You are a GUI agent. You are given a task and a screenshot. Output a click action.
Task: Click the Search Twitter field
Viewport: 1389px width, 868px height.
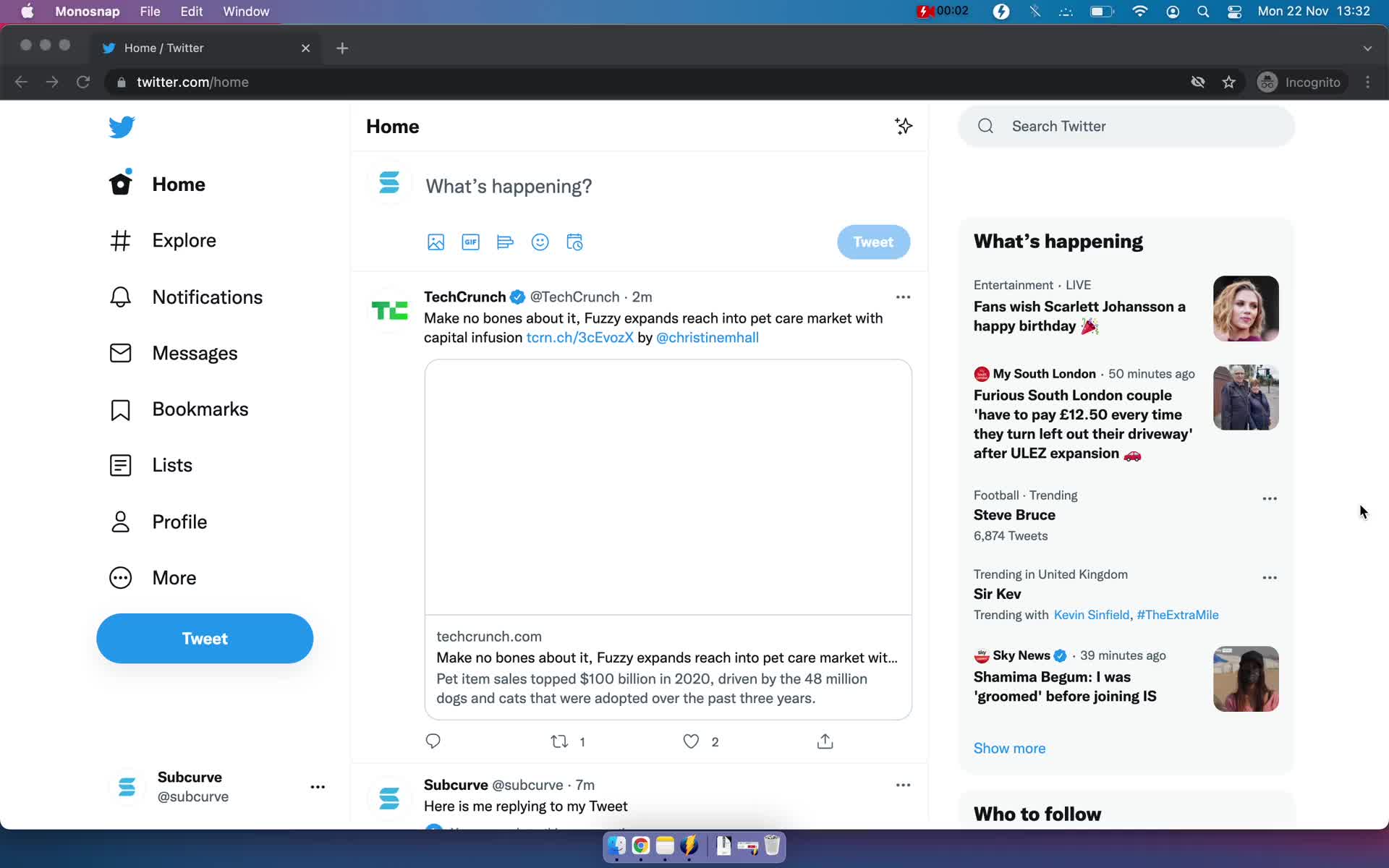[1126, 127]
